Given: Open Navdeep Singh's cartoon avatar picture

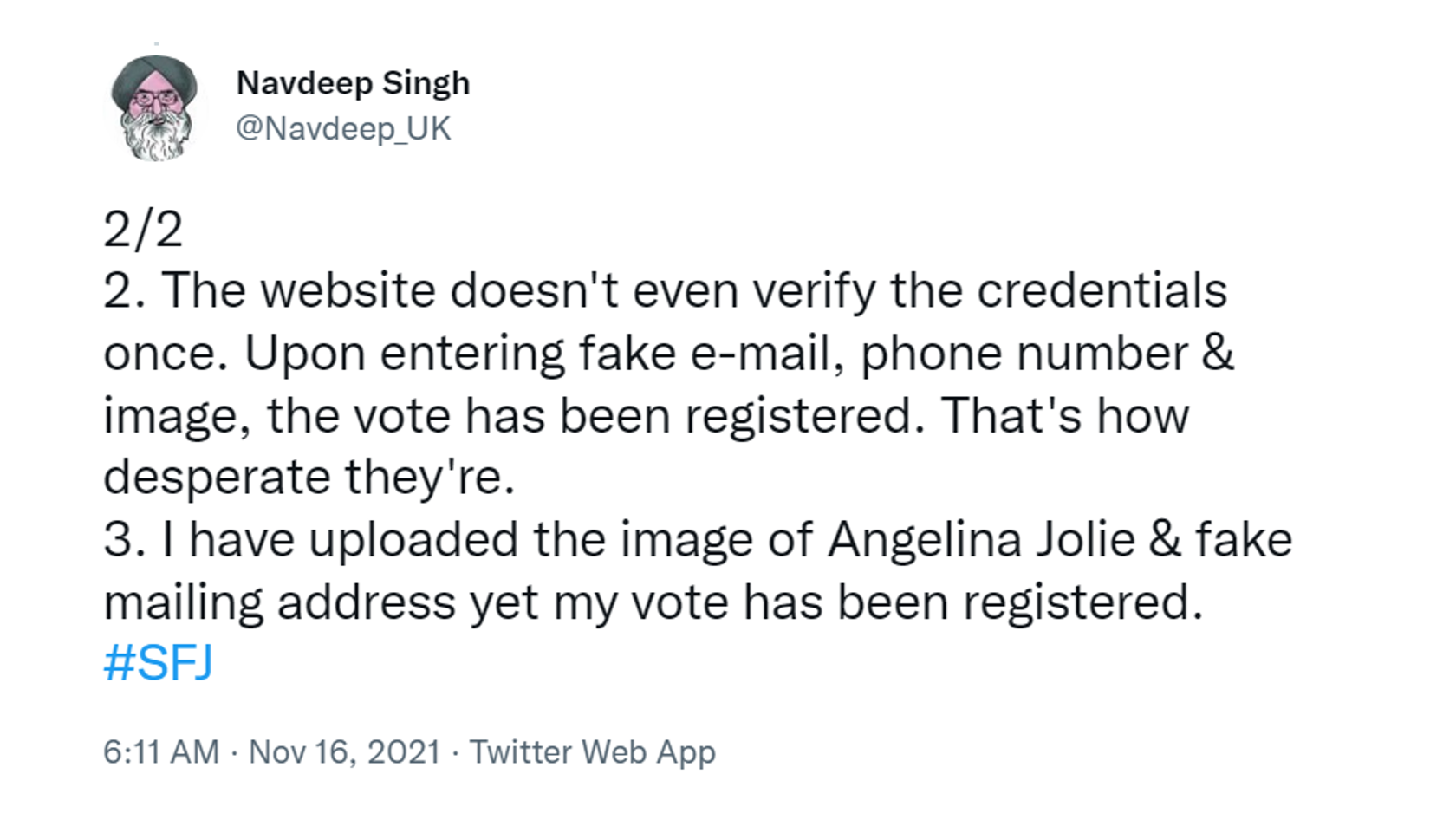Looking at the screenshot, I should 155,108.
